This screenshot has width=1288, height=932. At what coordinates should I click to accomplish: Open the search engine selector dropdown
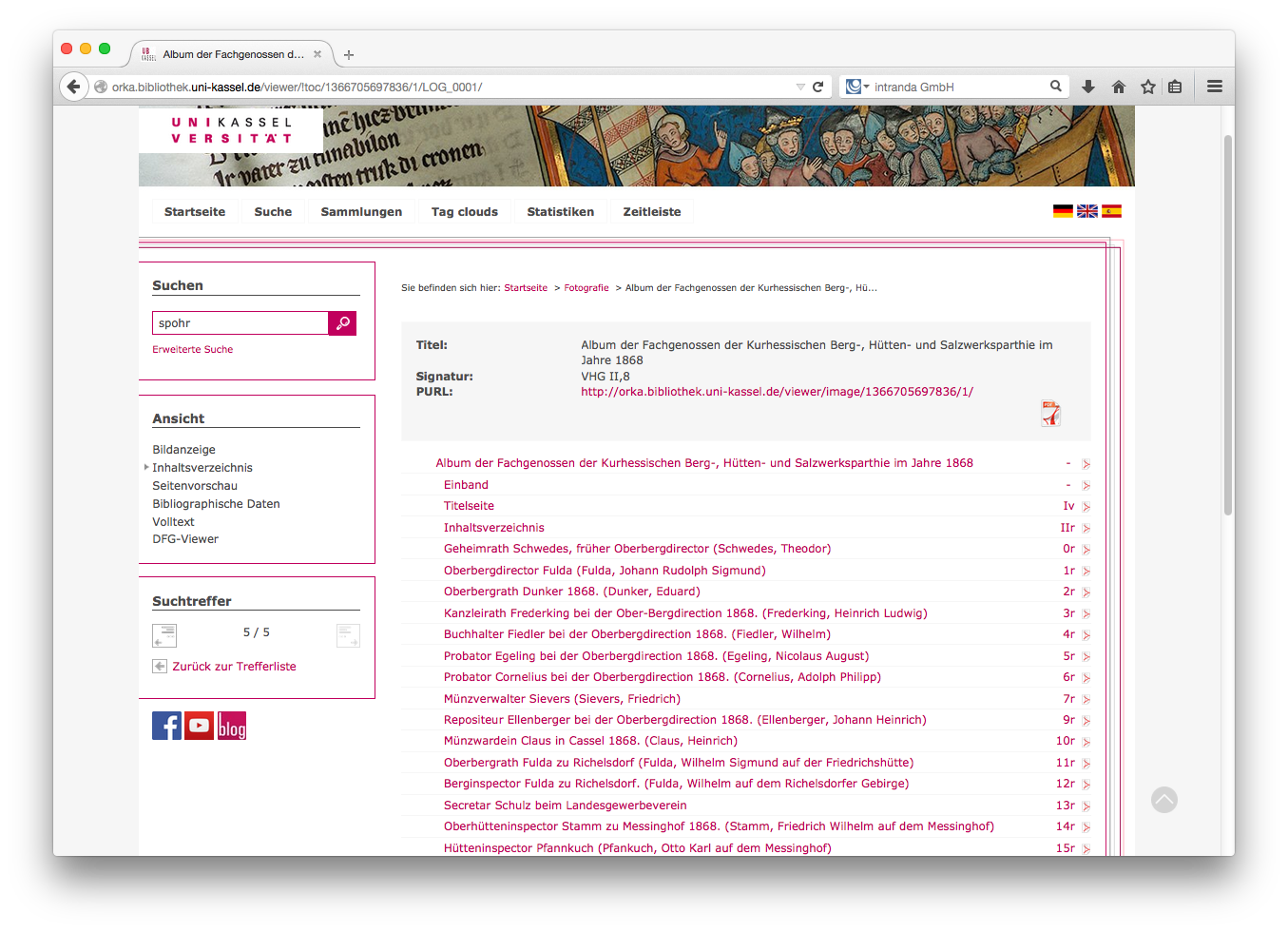857,87
